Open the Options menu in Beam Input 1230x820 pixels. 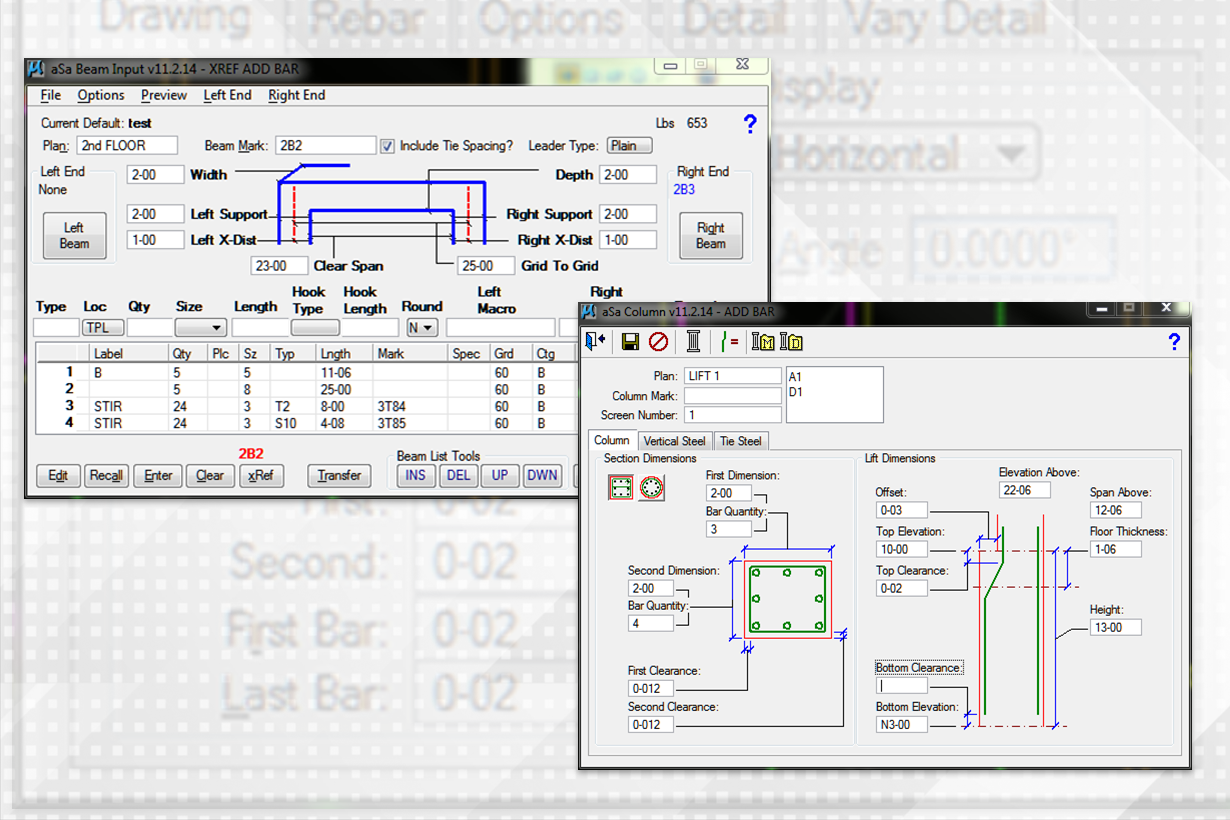[101, 95]
